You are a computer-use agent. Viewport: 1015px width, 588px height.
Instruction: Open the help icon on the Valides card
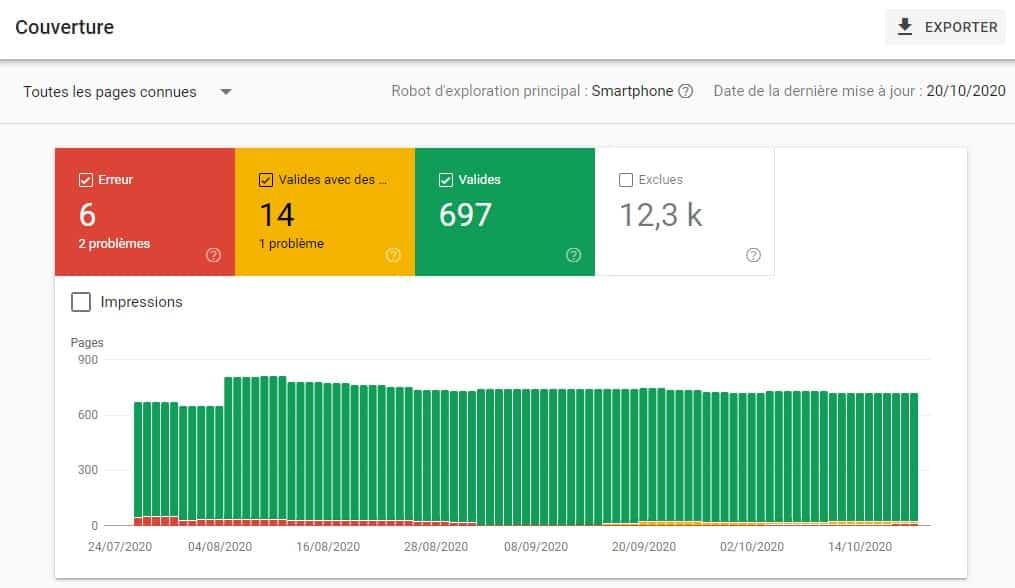(x=574, y=255)
